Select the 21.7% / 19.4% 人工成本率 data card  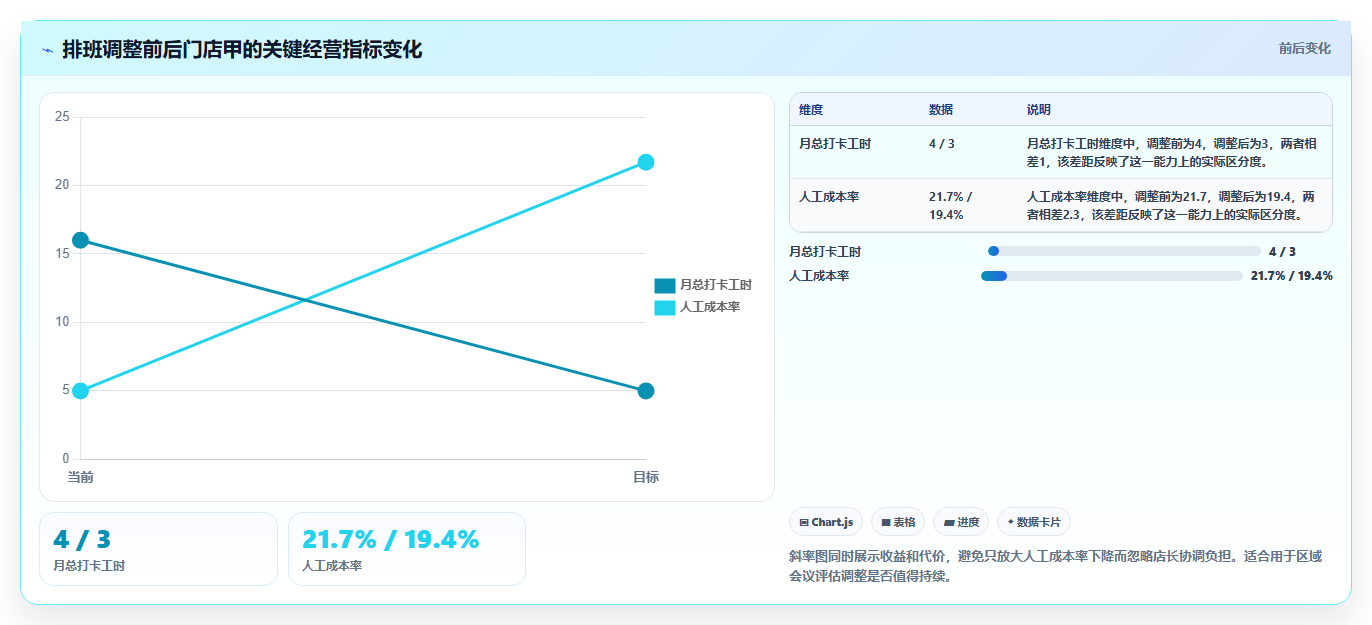407,549
